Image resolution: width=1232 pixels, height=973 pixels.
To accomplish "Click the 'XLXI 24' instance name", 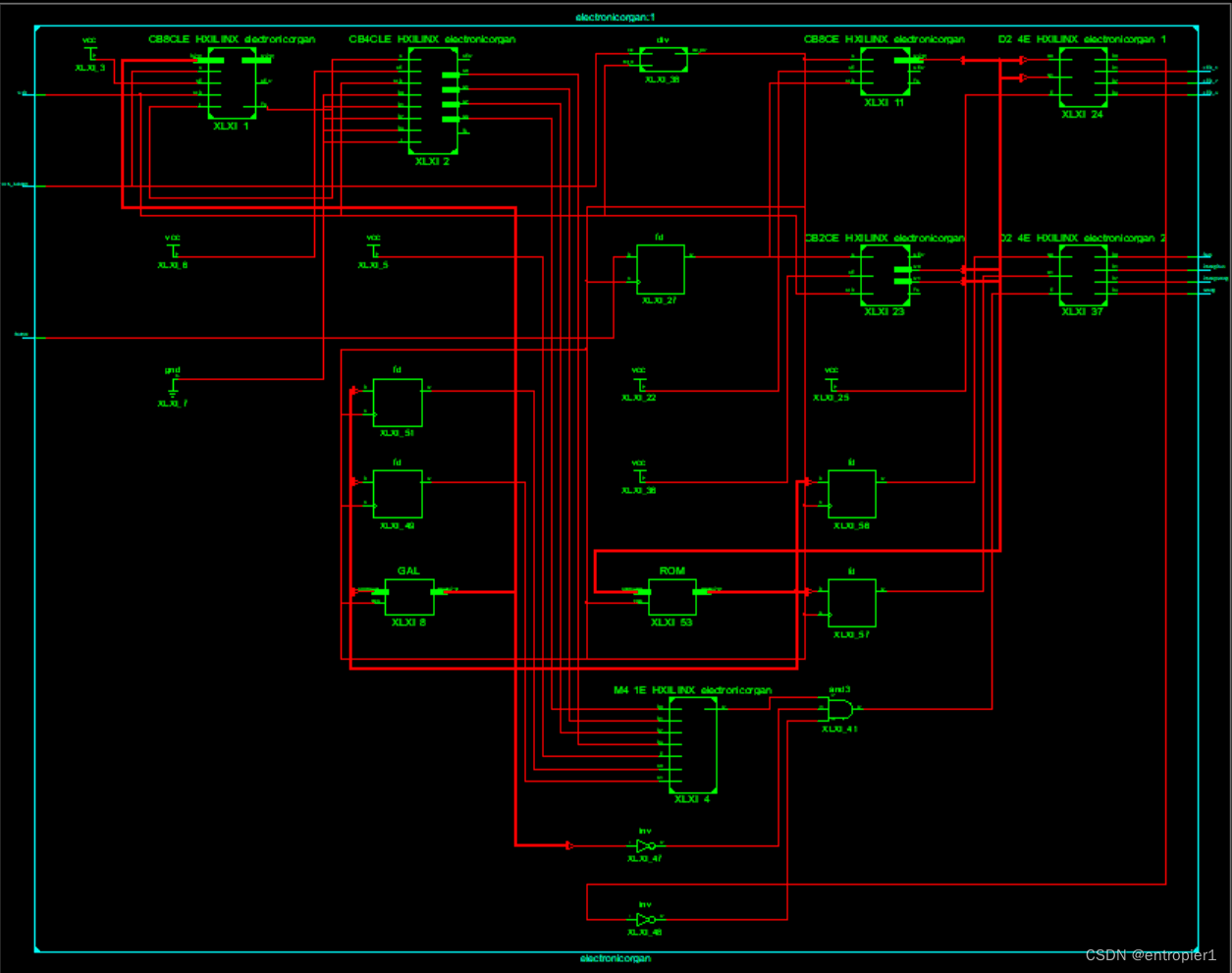I will [x=1083, y=114].
